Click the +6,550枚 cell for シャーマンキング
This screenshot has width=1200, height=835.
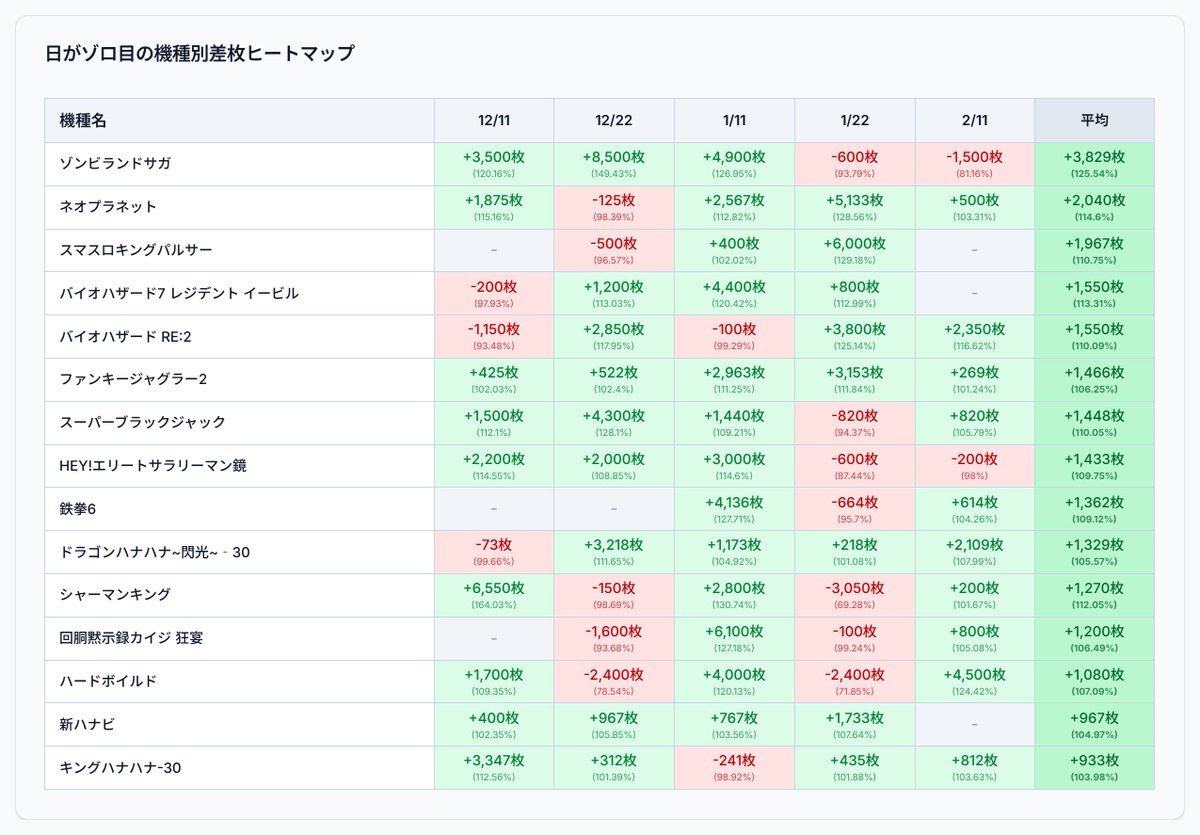pos(494,595)
